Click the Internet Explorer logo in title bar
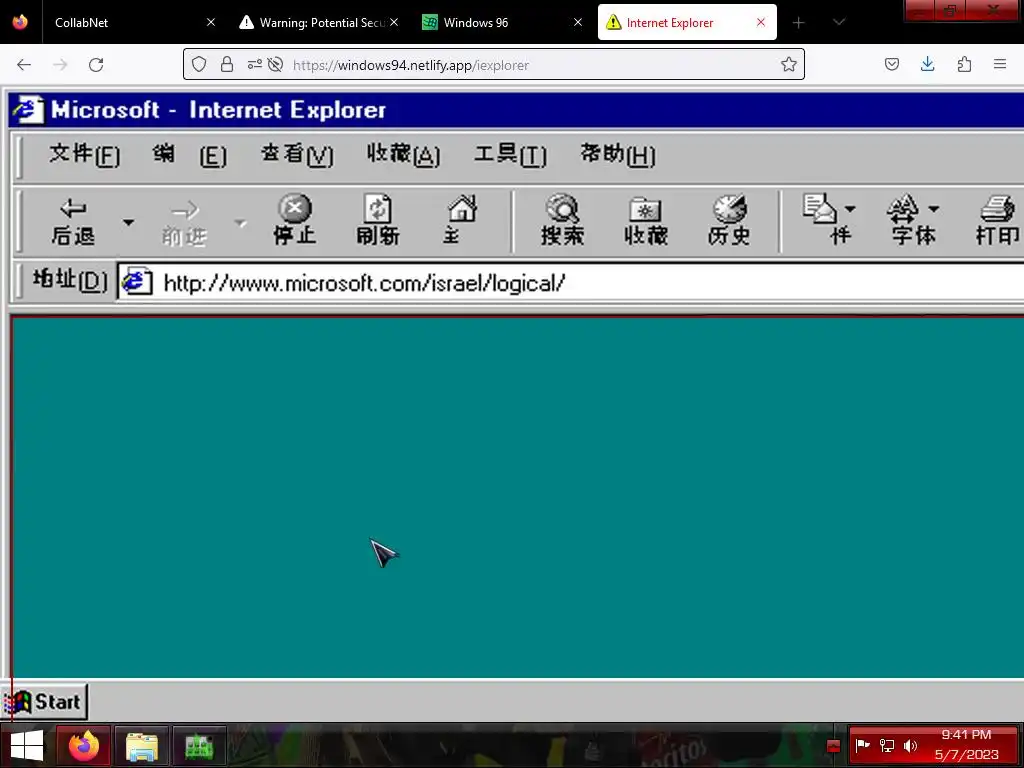 coord(28,110)
